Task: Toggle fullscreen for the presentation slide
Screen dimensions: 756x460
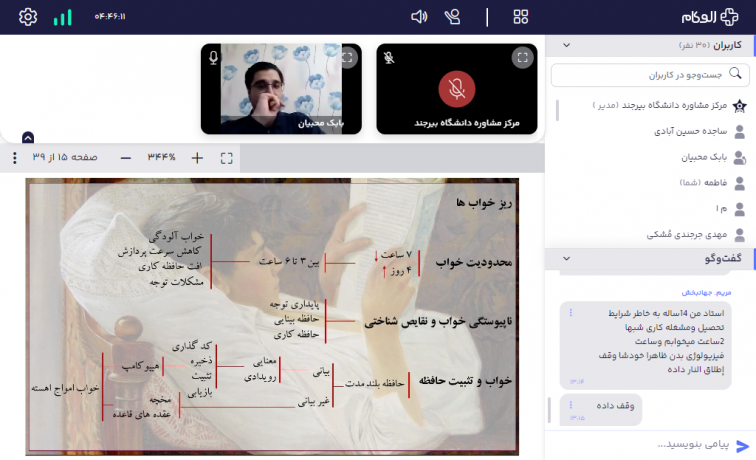Action: pos(227,158)
